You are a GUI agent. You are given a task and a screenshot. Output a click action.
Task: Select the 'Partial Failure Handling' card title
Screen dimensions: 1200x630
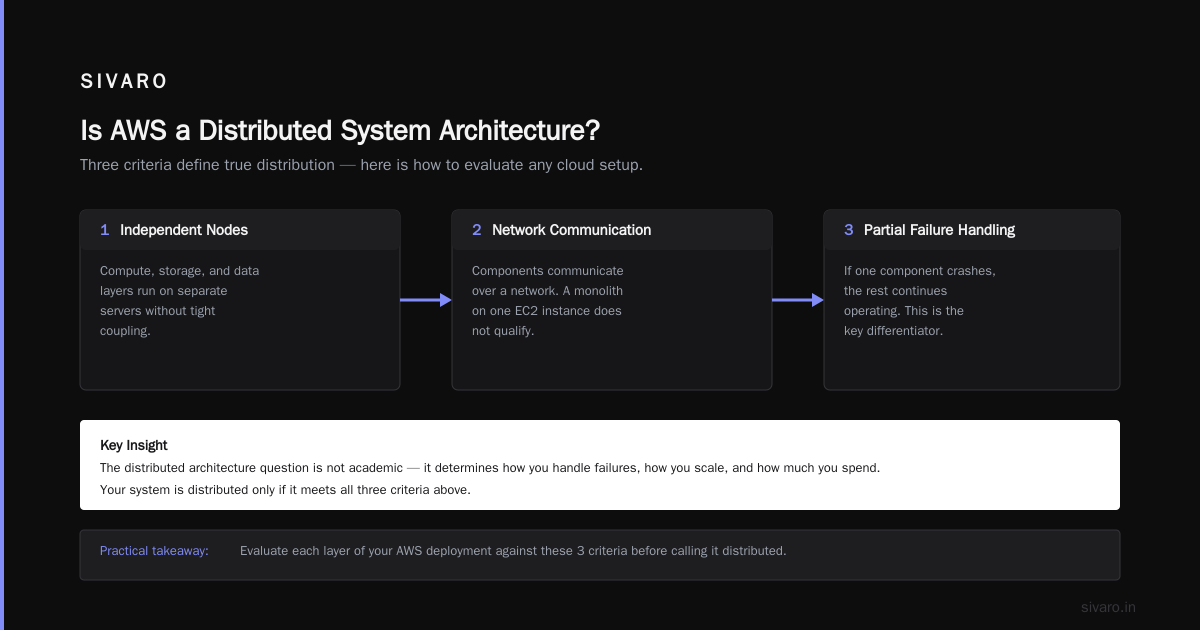coord(939,230)
